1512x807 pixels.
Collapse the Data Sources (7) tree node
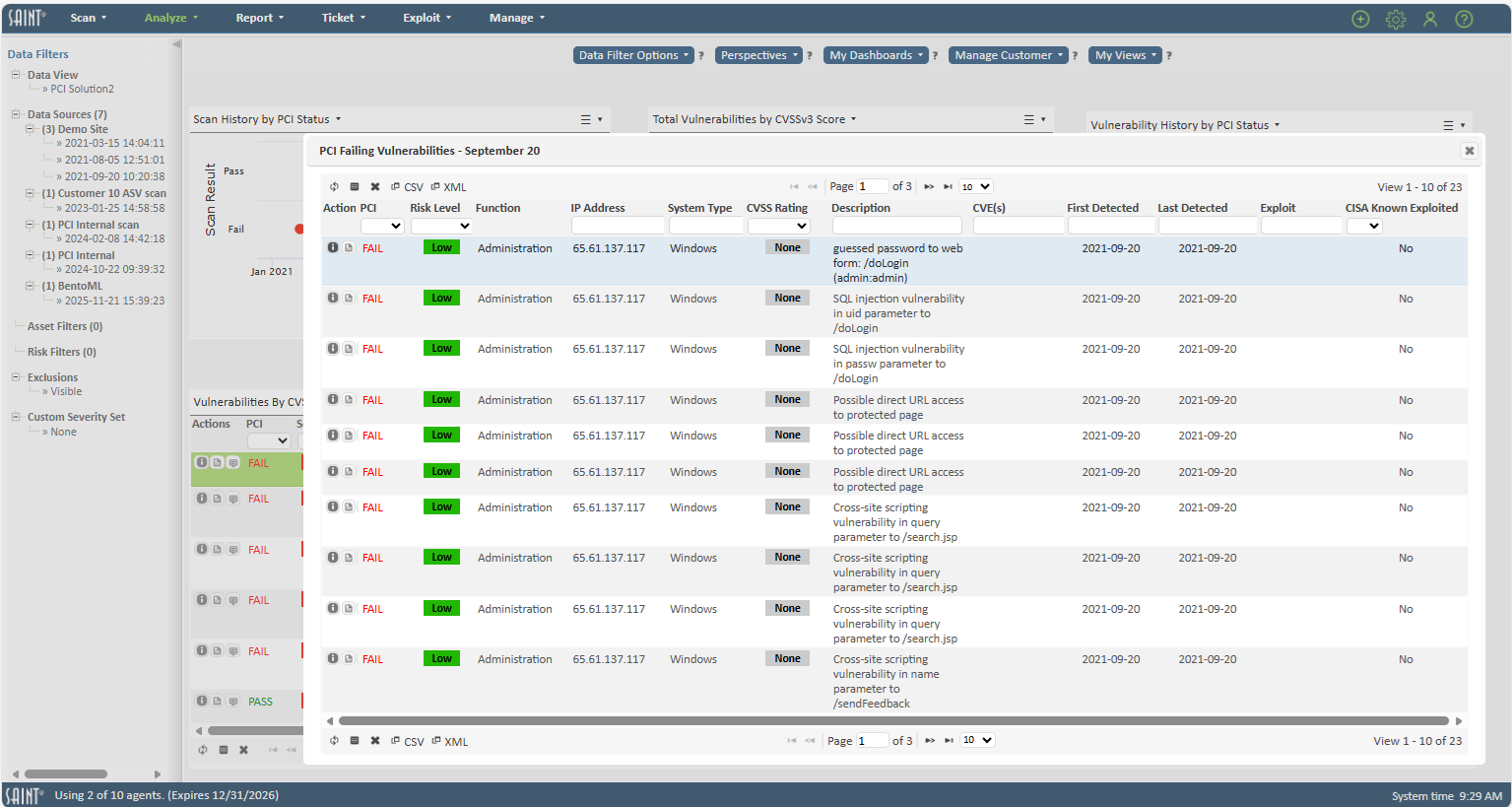click(14, 114)
